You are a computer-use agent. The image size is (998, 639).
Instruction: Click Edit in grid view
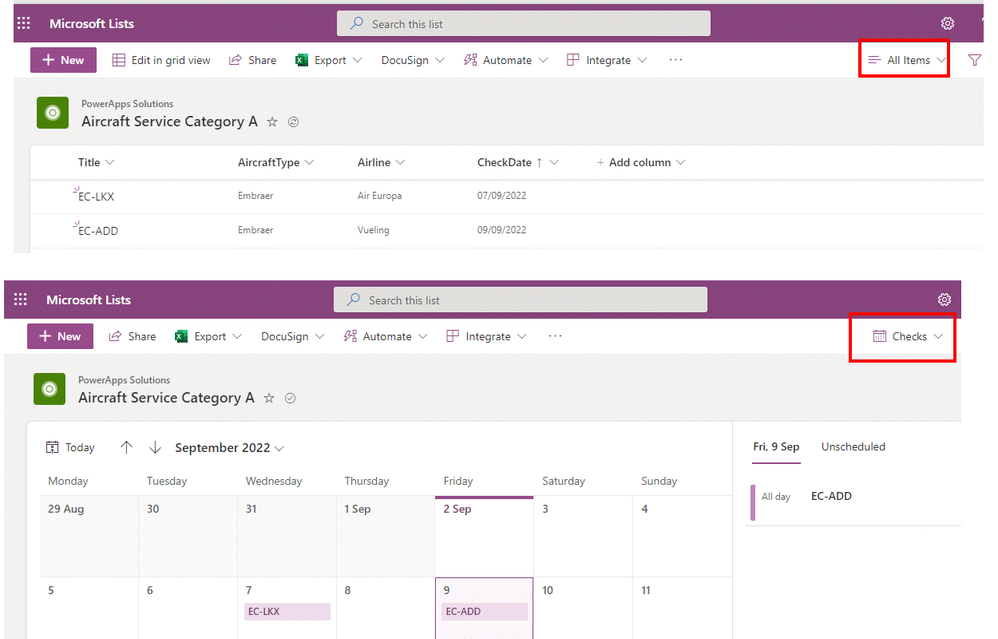161,60
